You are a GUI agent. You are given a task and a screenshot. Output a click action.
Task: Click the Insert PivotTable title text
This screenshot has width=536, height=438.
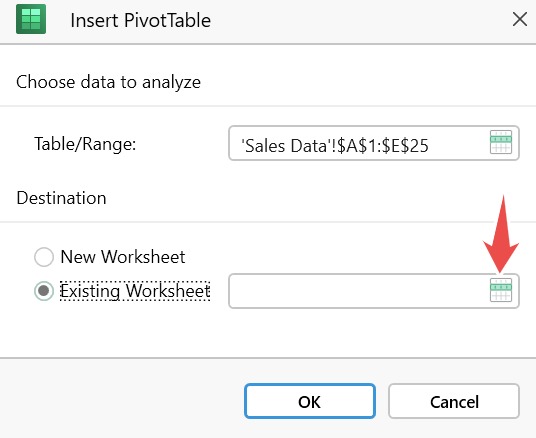[140, 20]
